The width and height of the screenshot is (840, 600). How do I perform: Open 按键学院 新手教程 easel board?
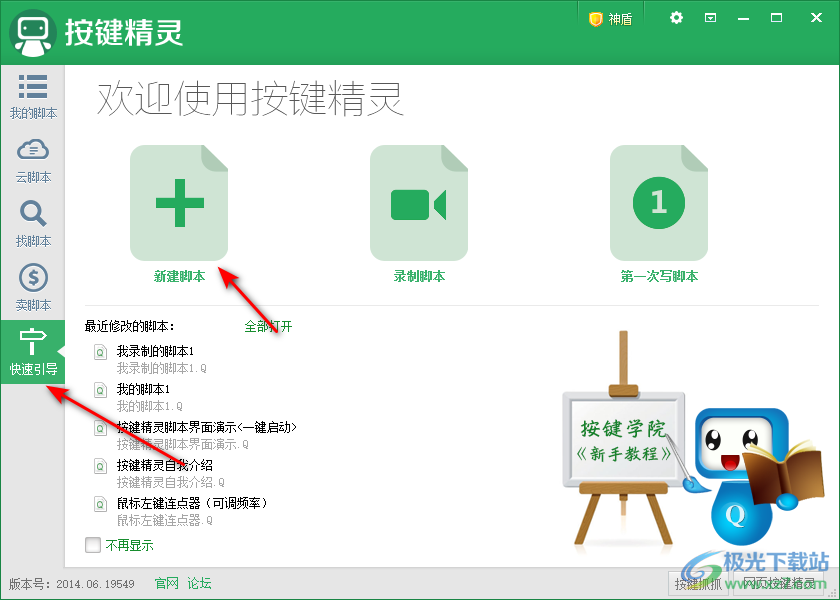623,439
